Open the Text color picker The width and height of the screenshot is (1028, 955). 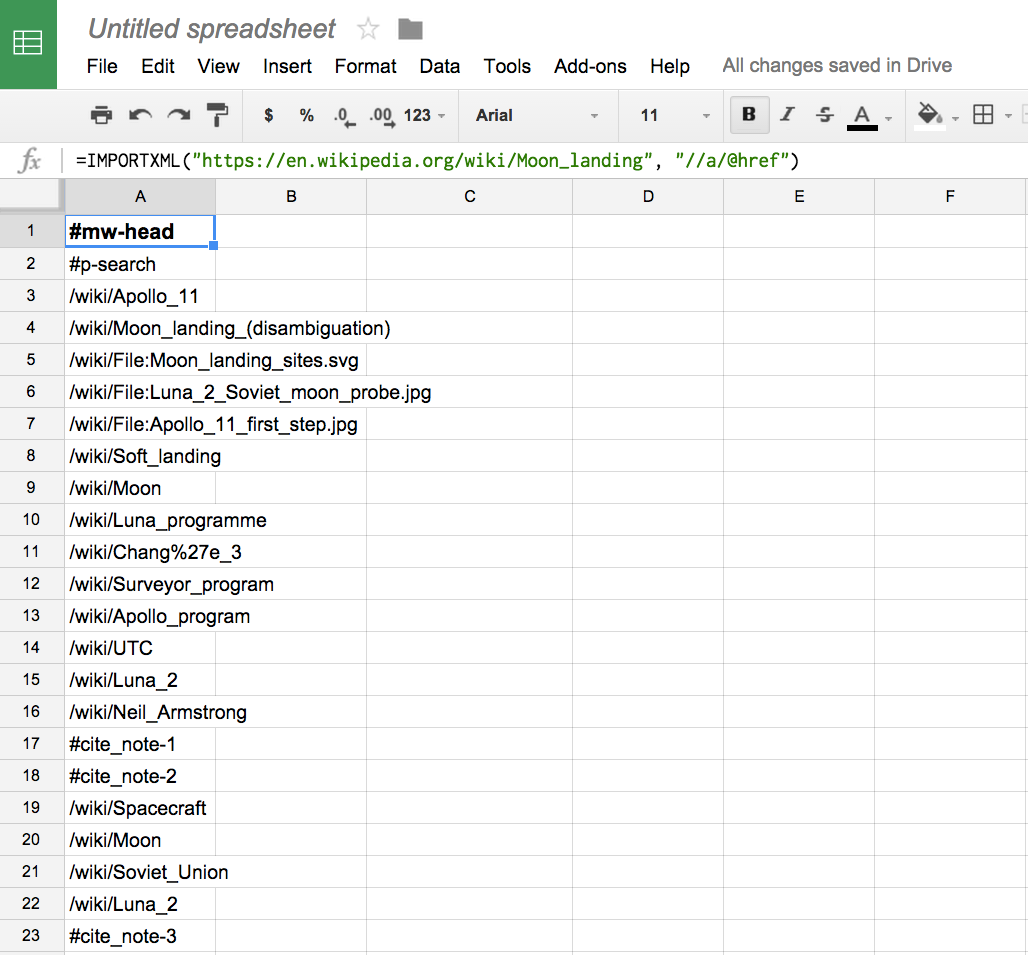(862, 115)
